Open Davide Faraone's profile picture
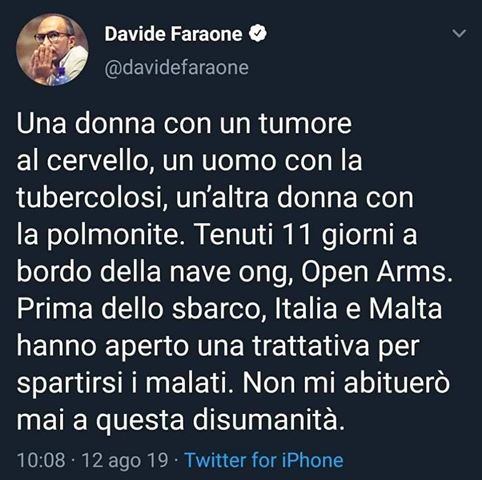This screenshot has height=480, width=482. pos(52,50)
